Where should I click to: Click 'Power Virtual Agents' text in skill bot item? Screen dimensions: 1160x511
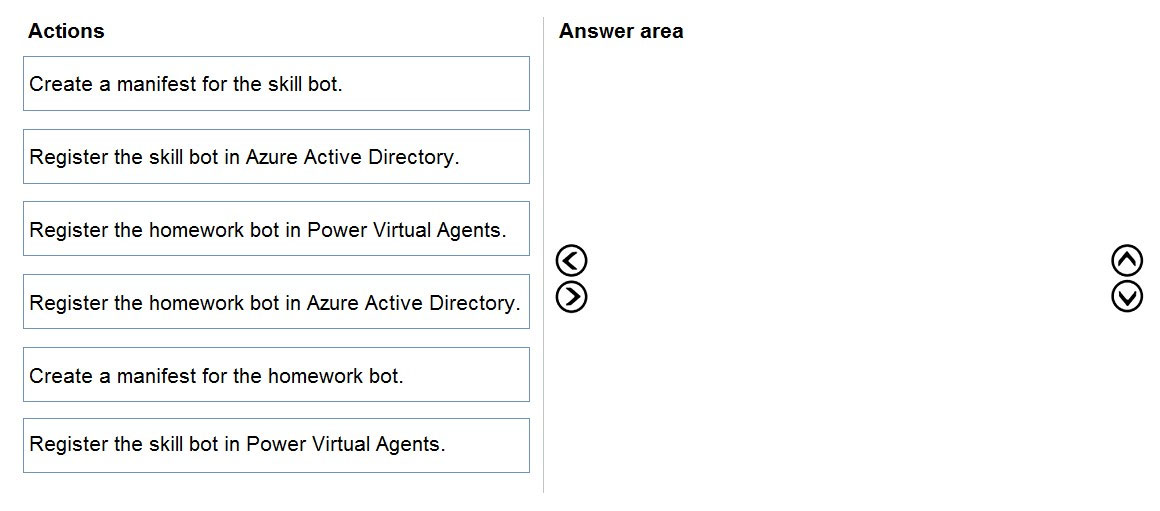(x=344, y=445)
